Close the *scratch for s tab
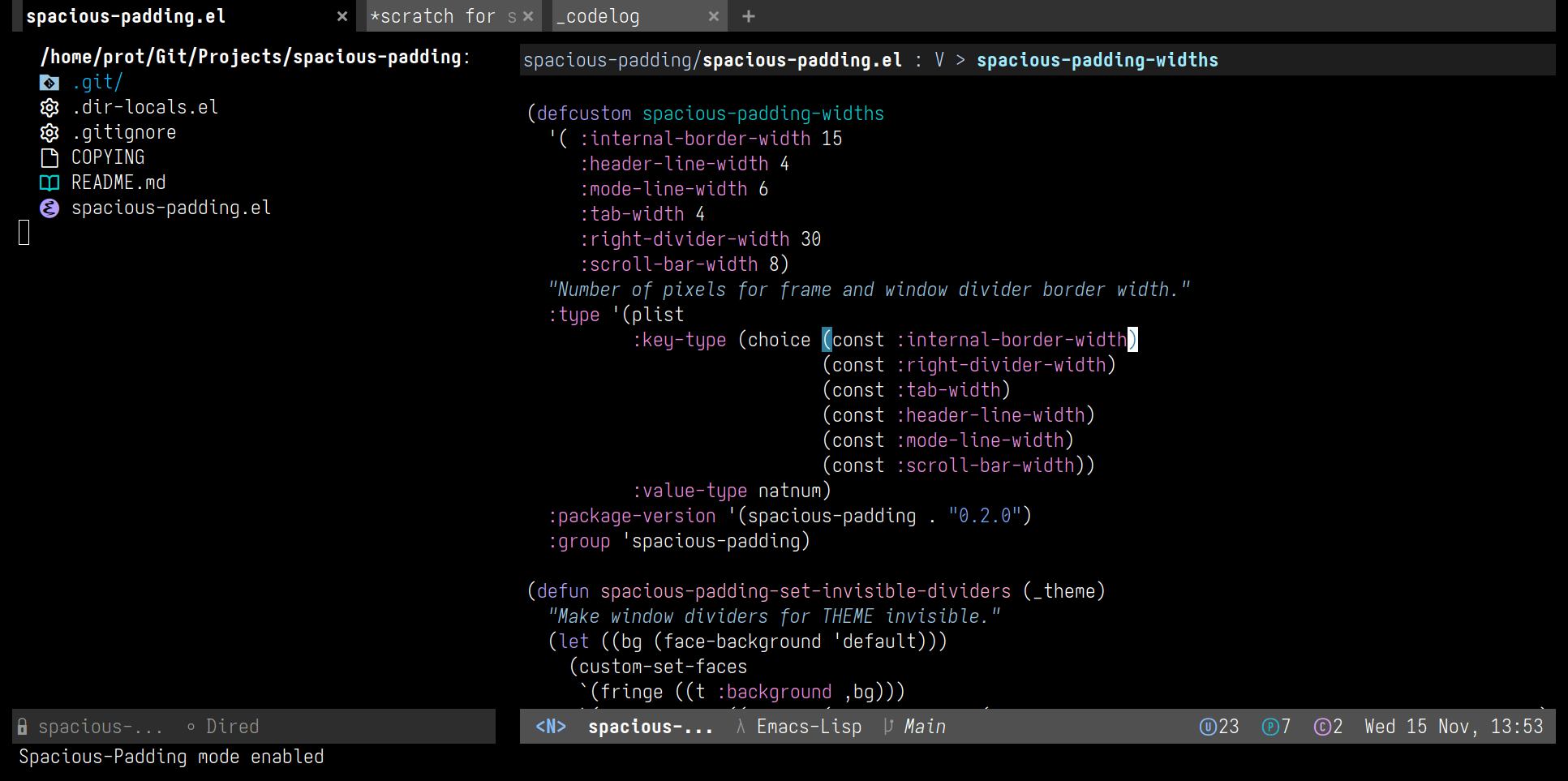1568x781 pixels. 528,16
